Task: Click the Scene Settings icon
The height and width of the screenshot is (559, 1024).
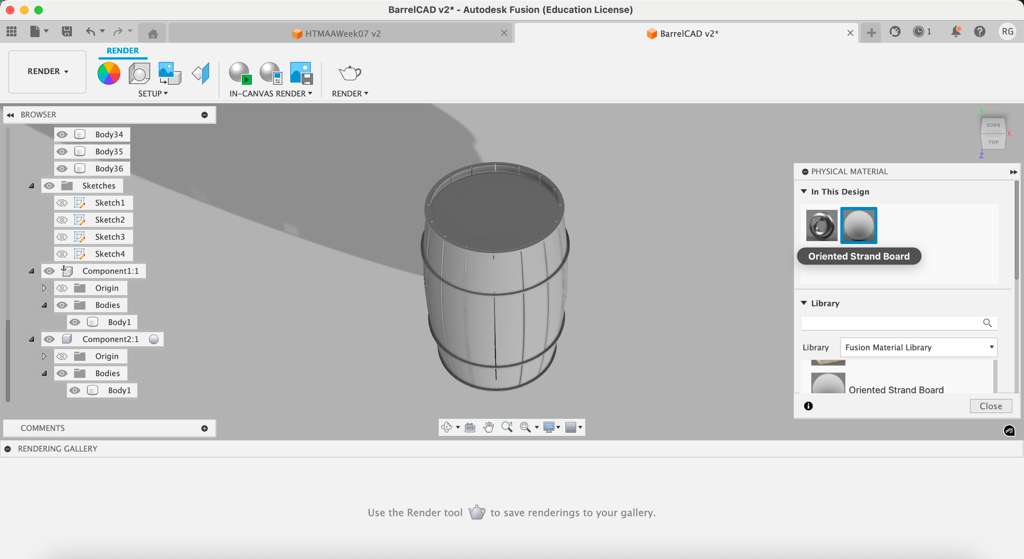Action: point(139,73)
